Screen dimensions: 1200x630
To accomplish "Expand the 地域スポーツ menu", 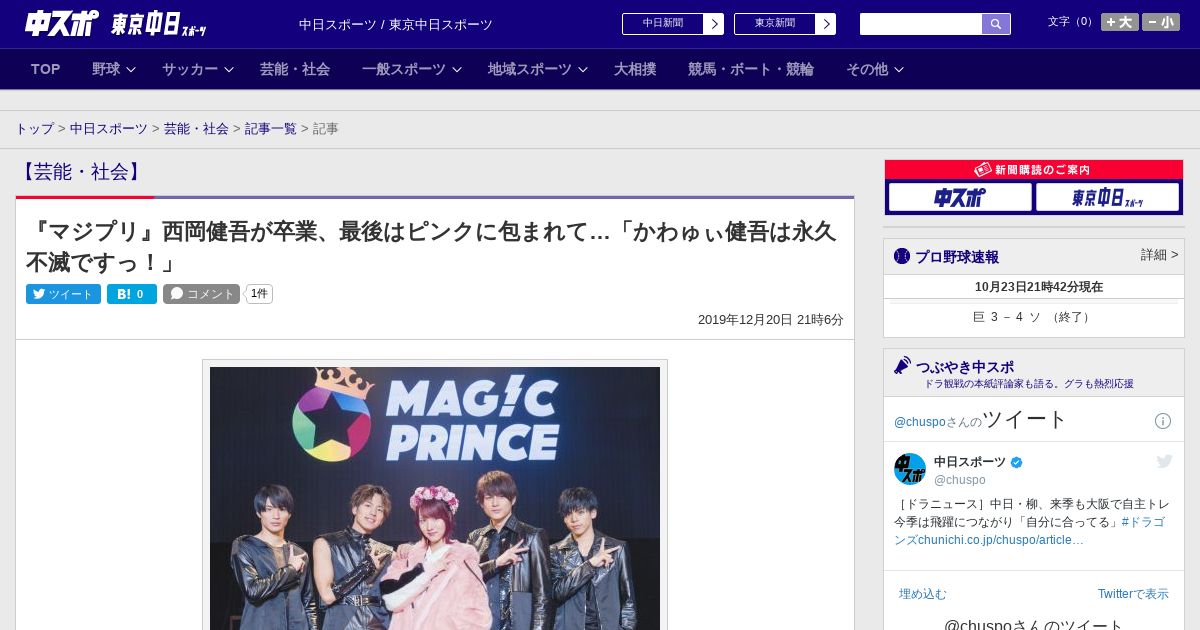I will point(538,69).
